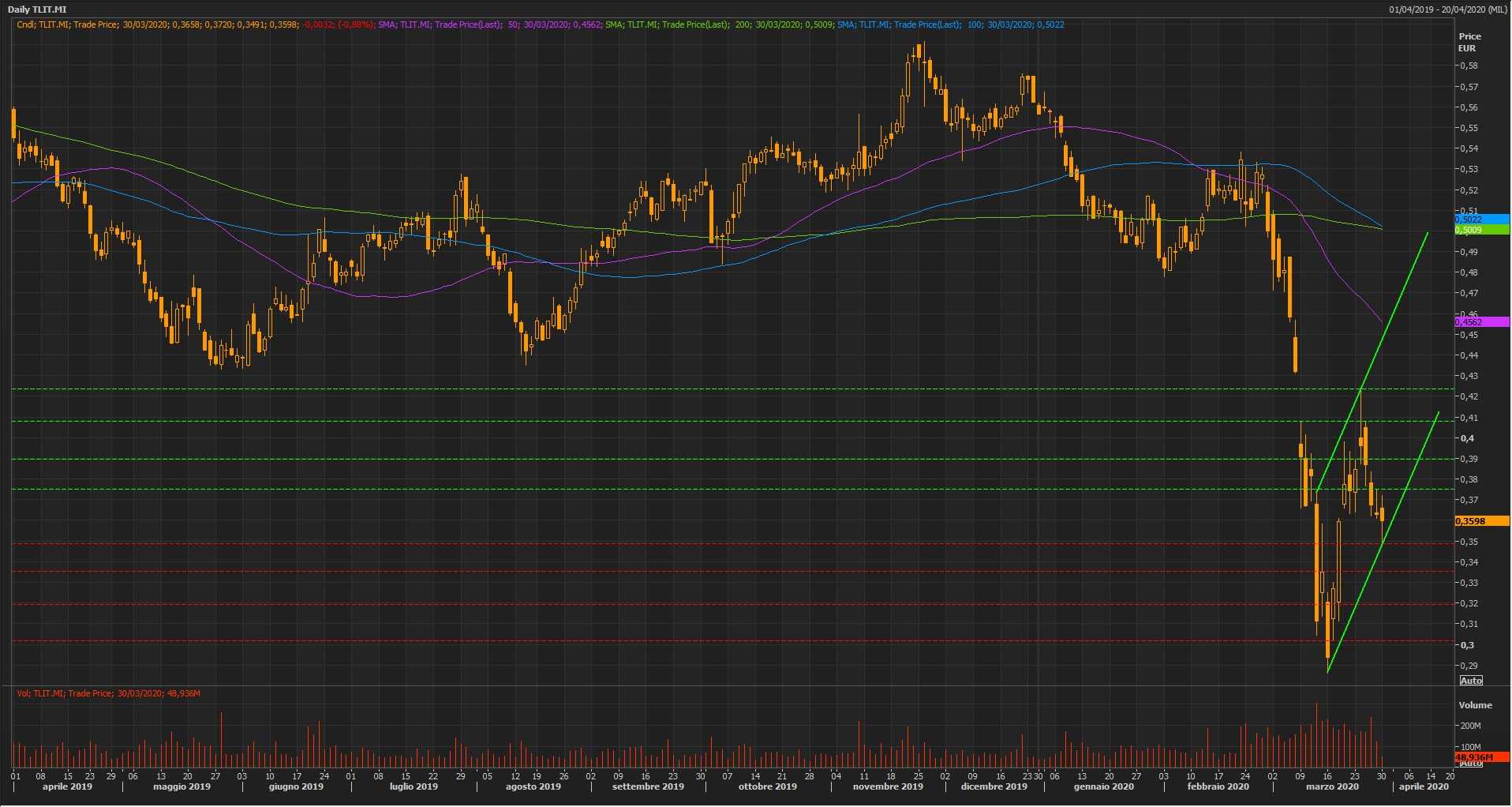Viewport: 1512px width, 807px height.
Task: Click the Vol TLIT.MI volume legend text
Action: [108, 693]
